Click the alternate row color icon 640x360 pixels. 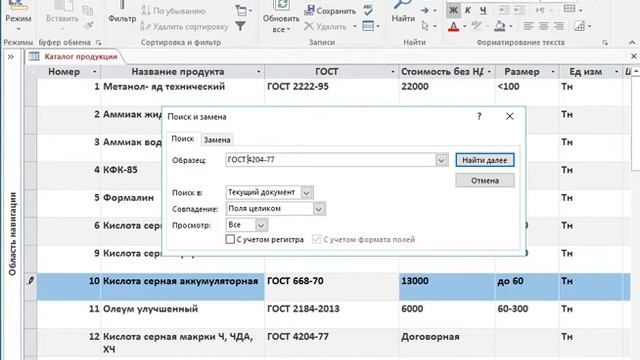[580, 26]
